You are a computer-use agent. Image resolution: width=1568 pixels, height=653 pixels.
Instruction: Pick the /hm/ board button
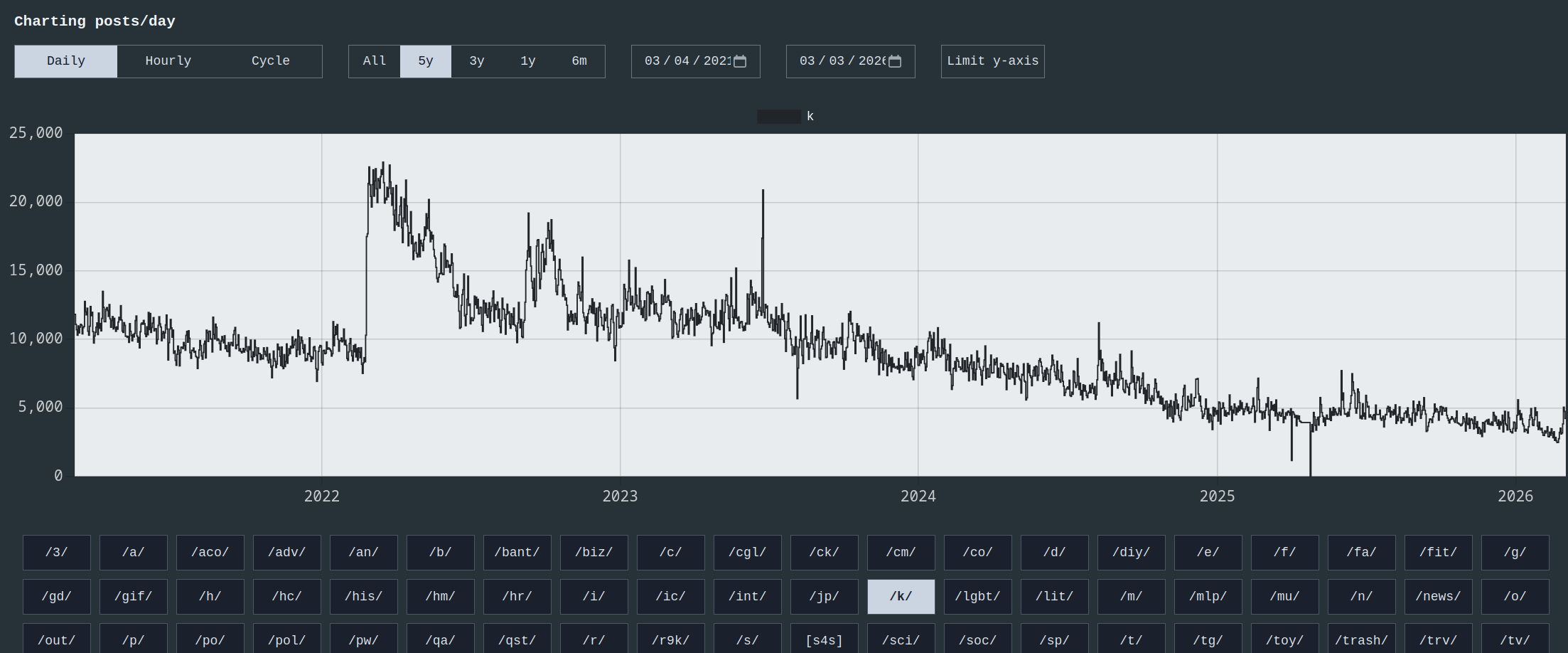pos(441,597)
